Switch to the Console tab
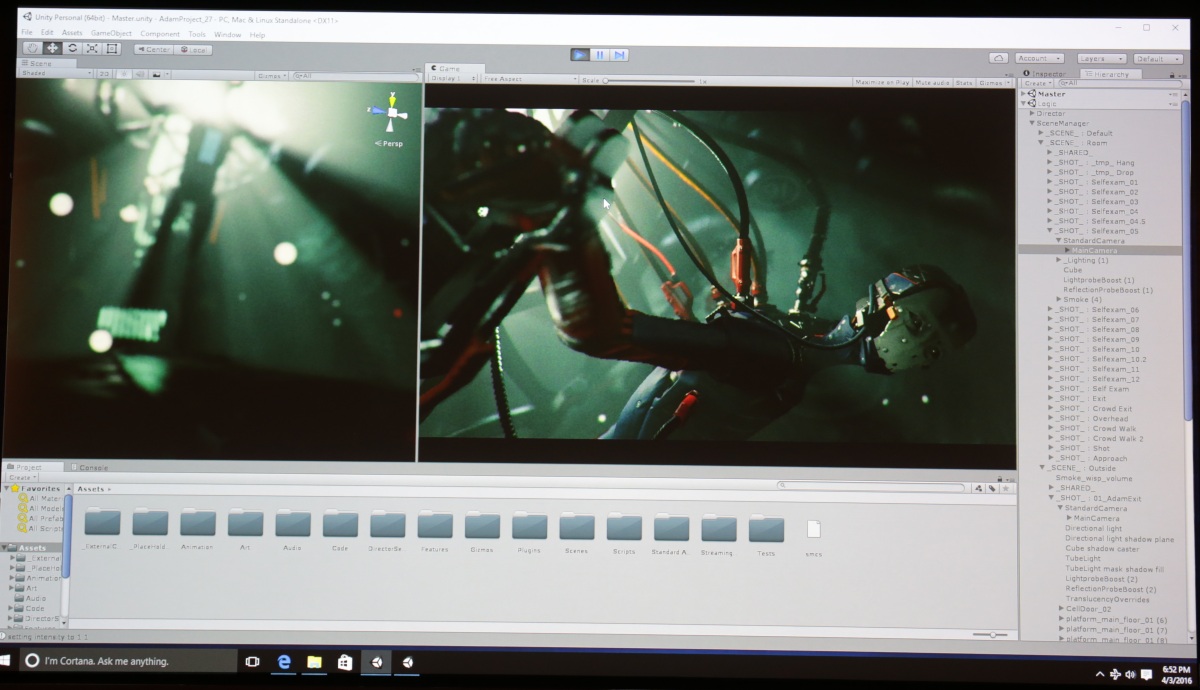The width and height of the screenshot is (1200, 690). (93, 467)
